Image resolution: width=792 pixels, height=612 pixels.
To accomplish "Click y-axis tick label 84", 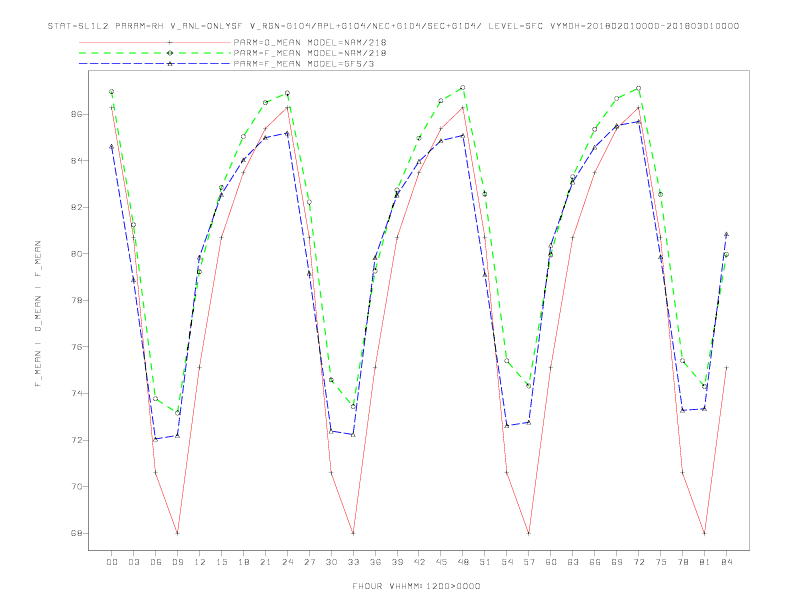I will pyautogui.click(x=75, y=161).
